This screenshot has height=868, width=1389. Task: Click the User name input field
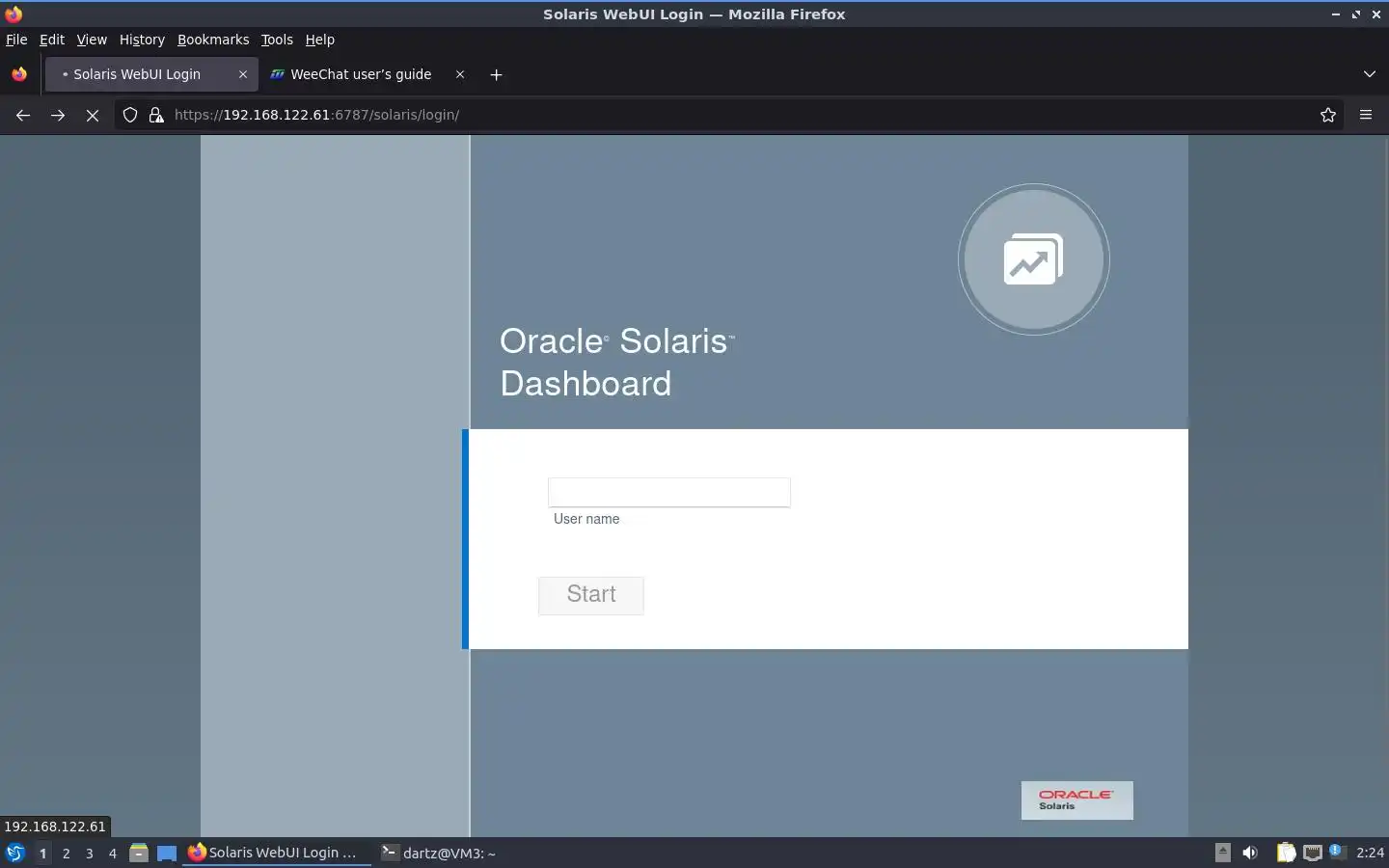pos(668,492)
